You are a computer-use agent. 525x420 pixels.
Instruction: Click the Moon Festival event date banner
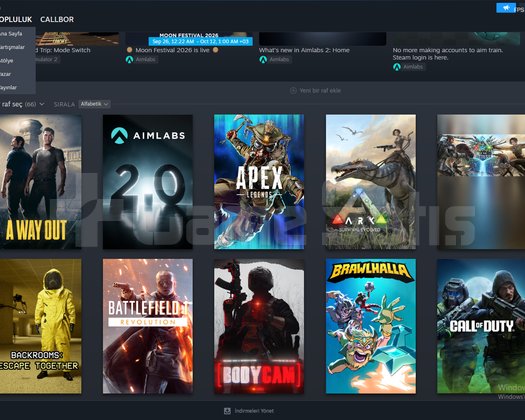click(x=201, y=42)
